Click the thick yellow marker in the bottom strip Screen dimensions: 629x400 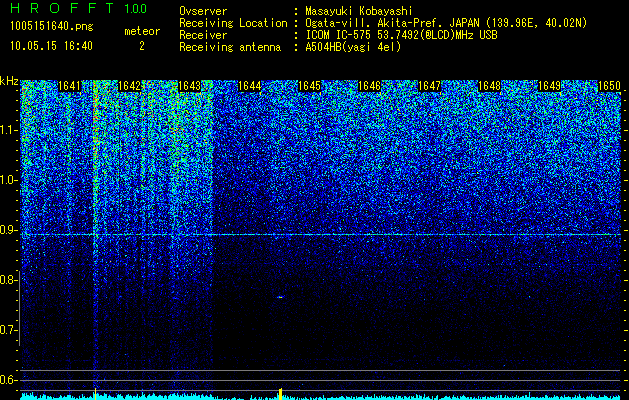280,394
